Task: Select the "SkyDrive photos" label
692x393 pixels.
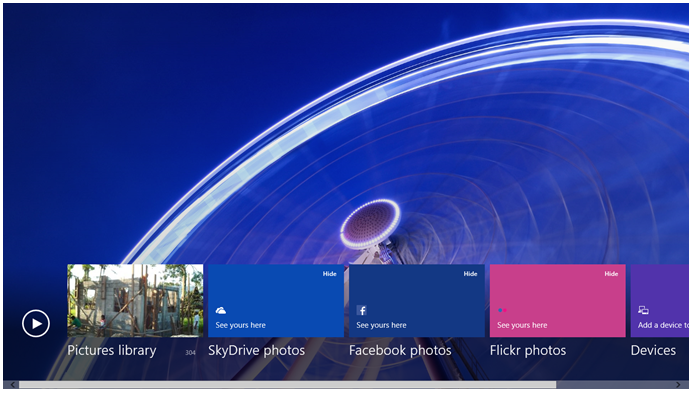Action: [x=256, y=351]
